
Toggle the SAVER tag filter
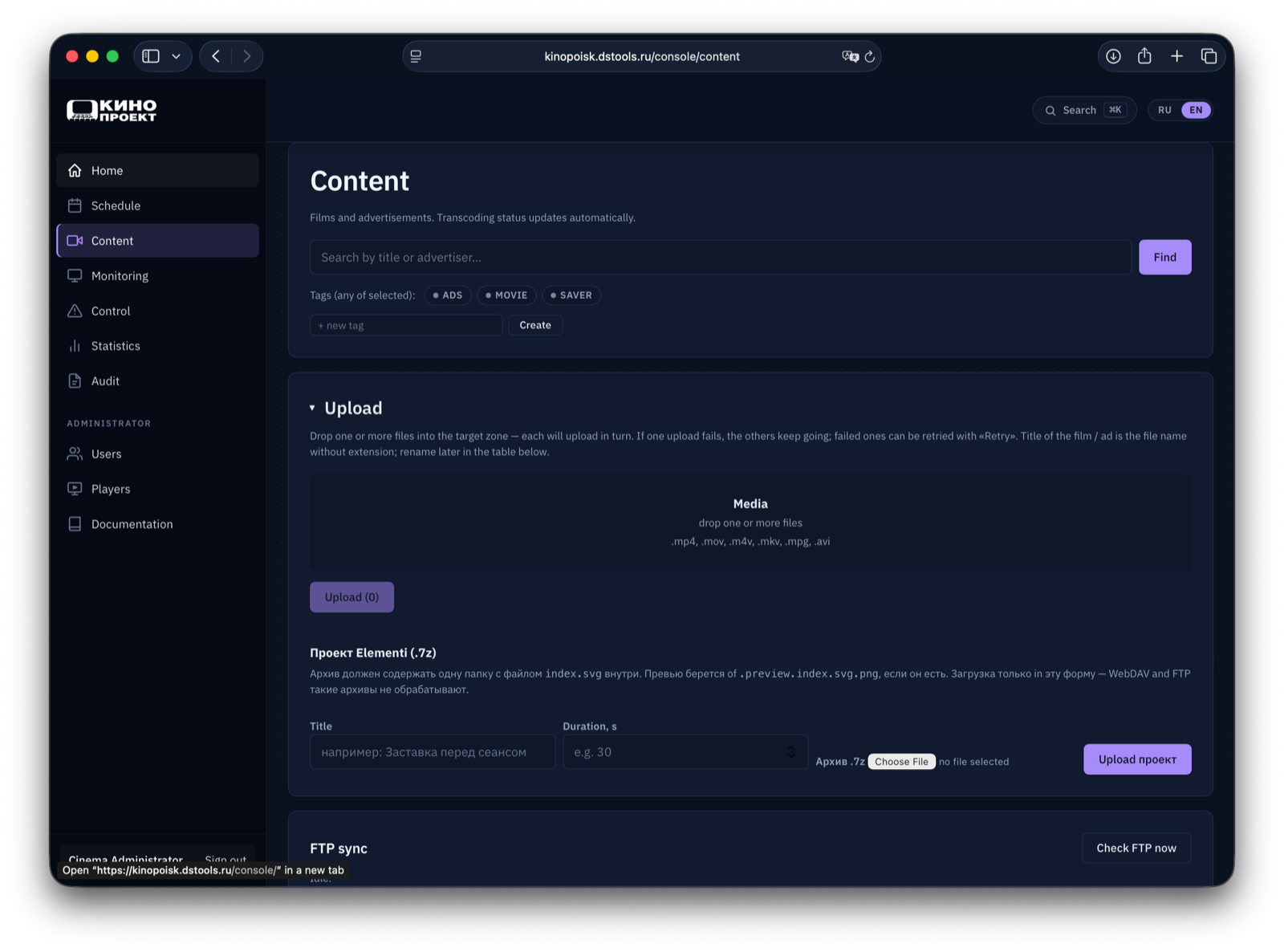click(x=571, y=295)
